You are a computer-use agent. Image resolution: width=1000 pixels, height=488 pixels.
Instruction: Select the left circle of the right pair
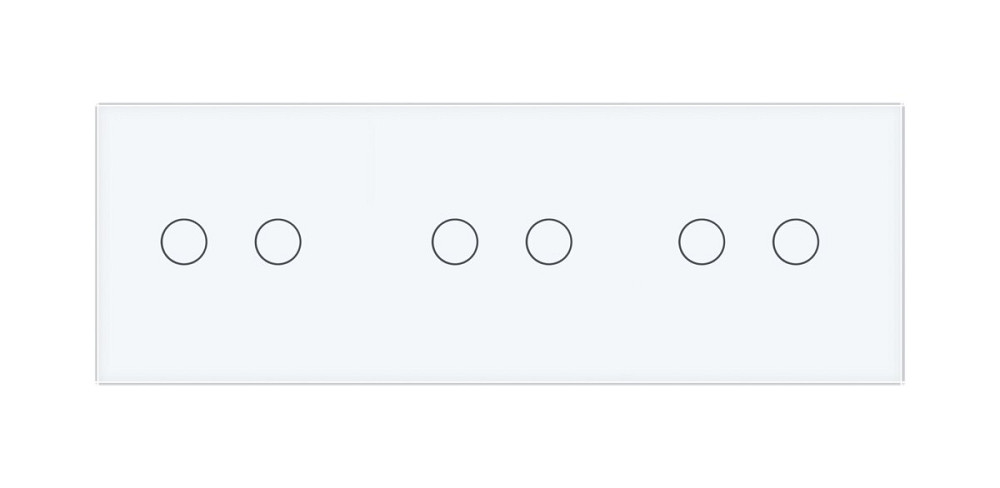click(x=701, y=242)
